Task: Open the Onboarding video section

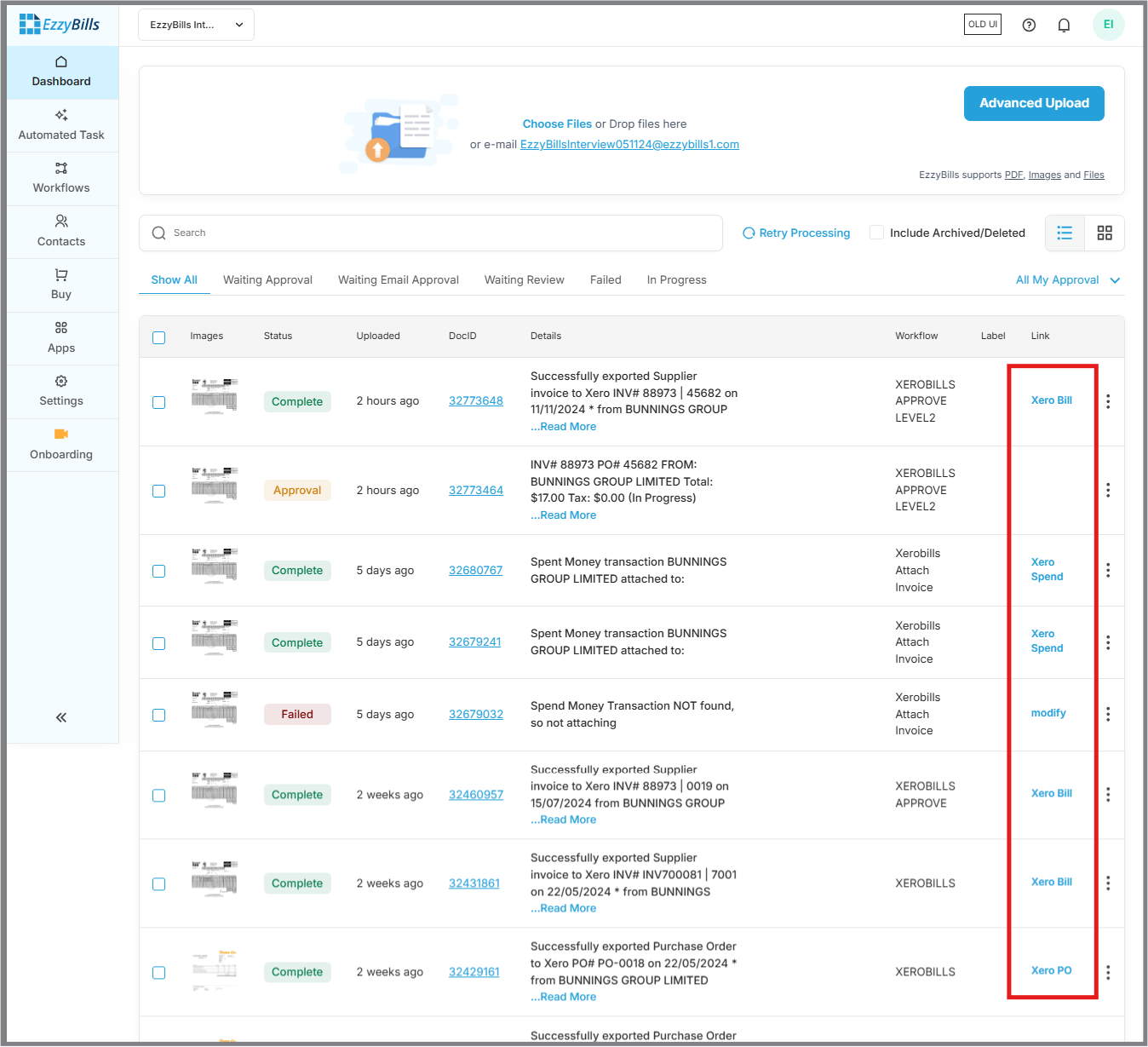Action: coord(61,445)
